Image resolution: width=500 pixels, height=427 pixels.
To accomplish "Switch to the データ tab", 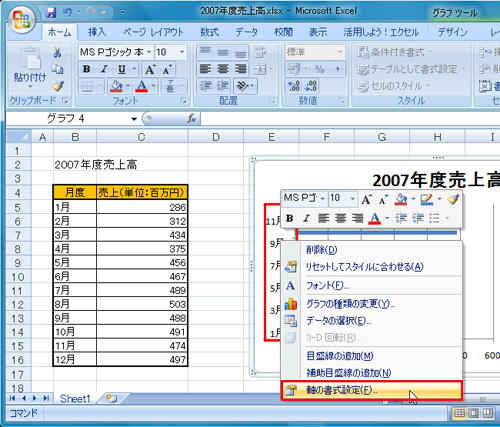I will click(x=247, y=32).
